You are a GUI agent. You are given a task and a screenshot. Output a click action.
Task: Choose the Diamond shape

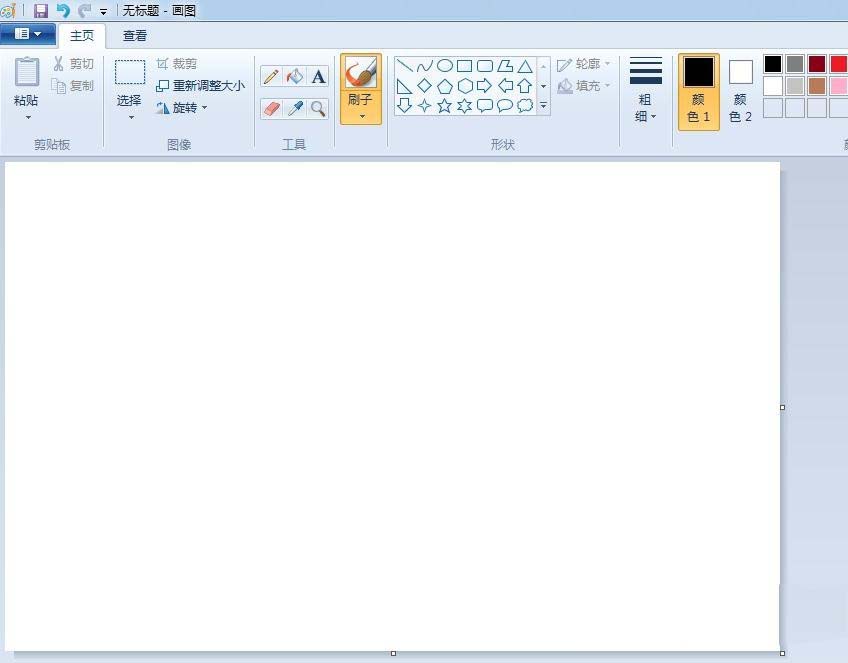425,86
